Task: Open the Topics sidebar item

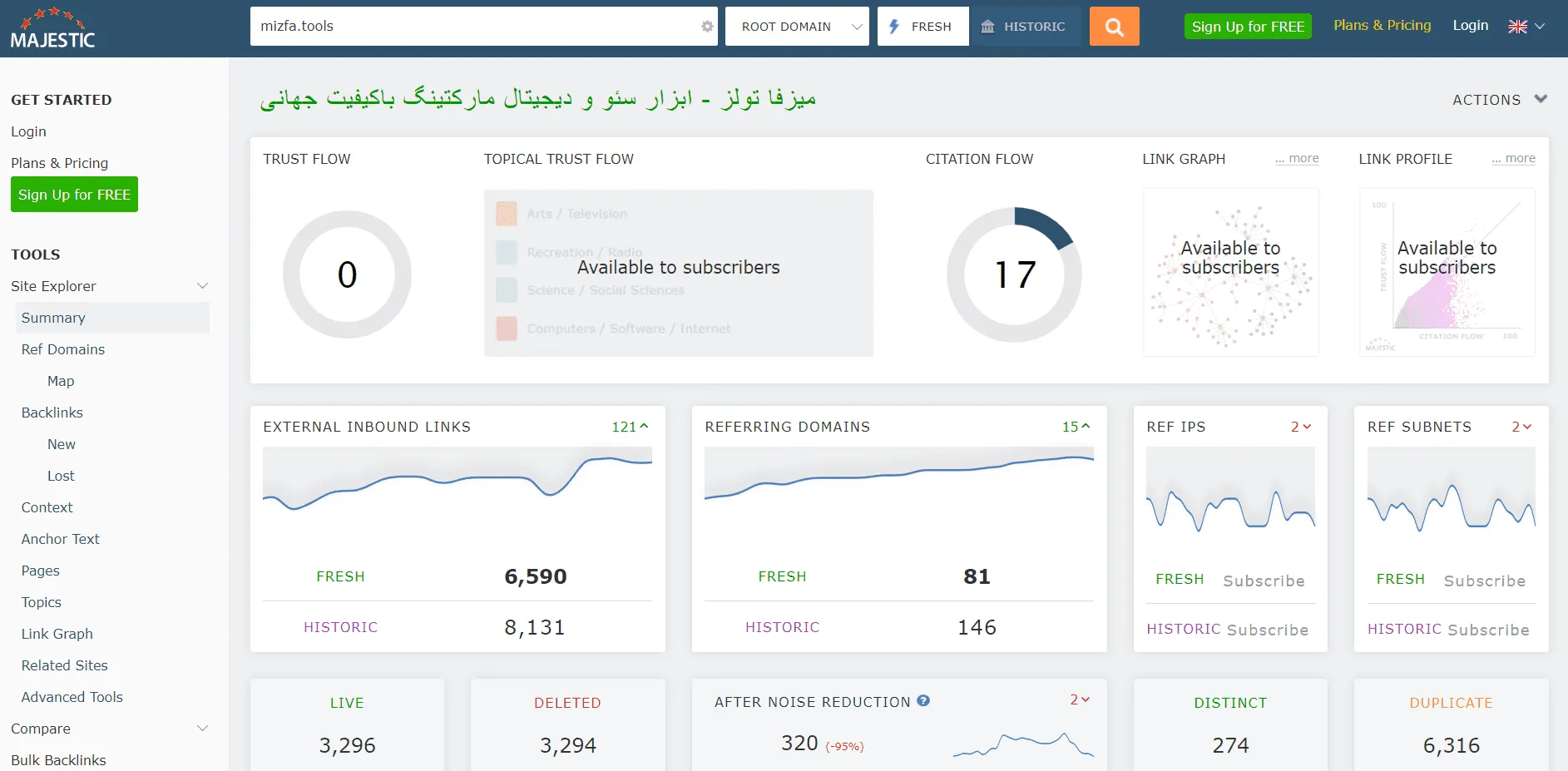Action: (x=42, y=602)
